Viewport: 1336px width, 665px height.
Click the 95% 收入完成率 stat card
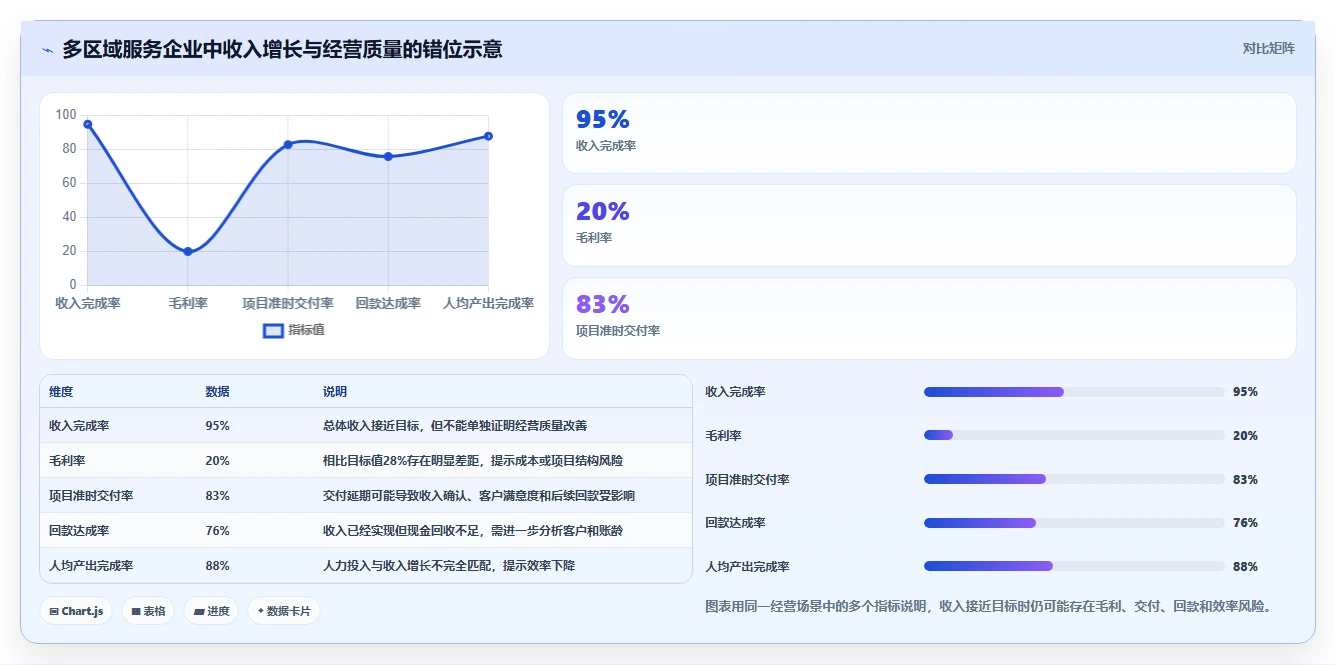click(x=929, y=133)
